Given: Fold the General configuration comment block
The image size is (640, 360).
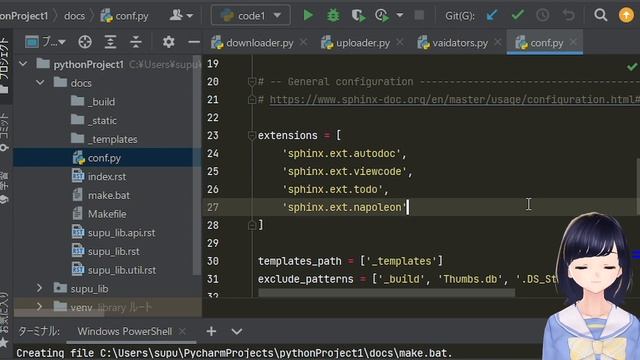Looking at the screenshot, I should click(252, 82).
